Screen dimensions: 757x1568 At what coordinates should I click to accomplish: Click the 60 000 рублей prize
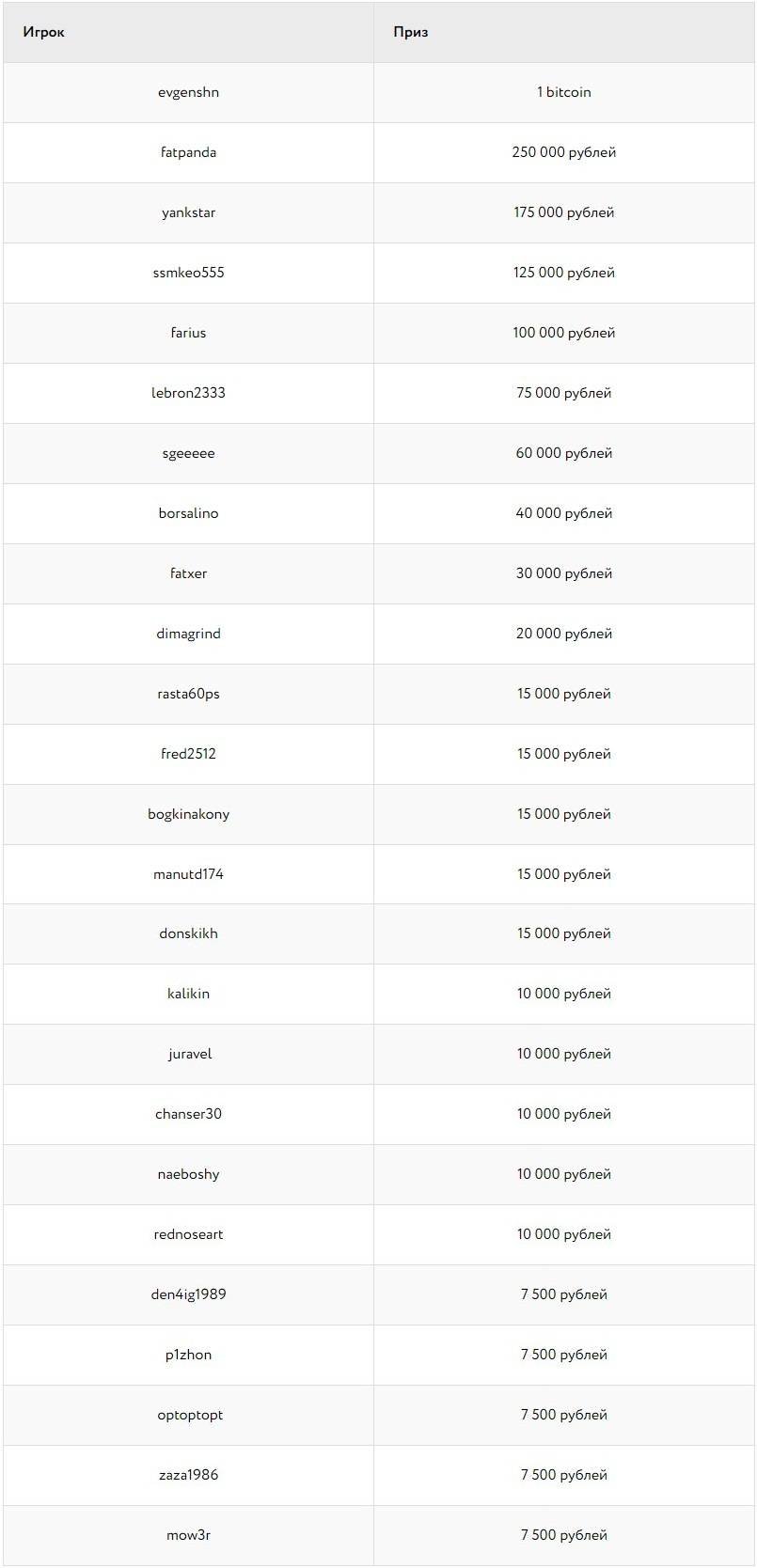point(563,453)
